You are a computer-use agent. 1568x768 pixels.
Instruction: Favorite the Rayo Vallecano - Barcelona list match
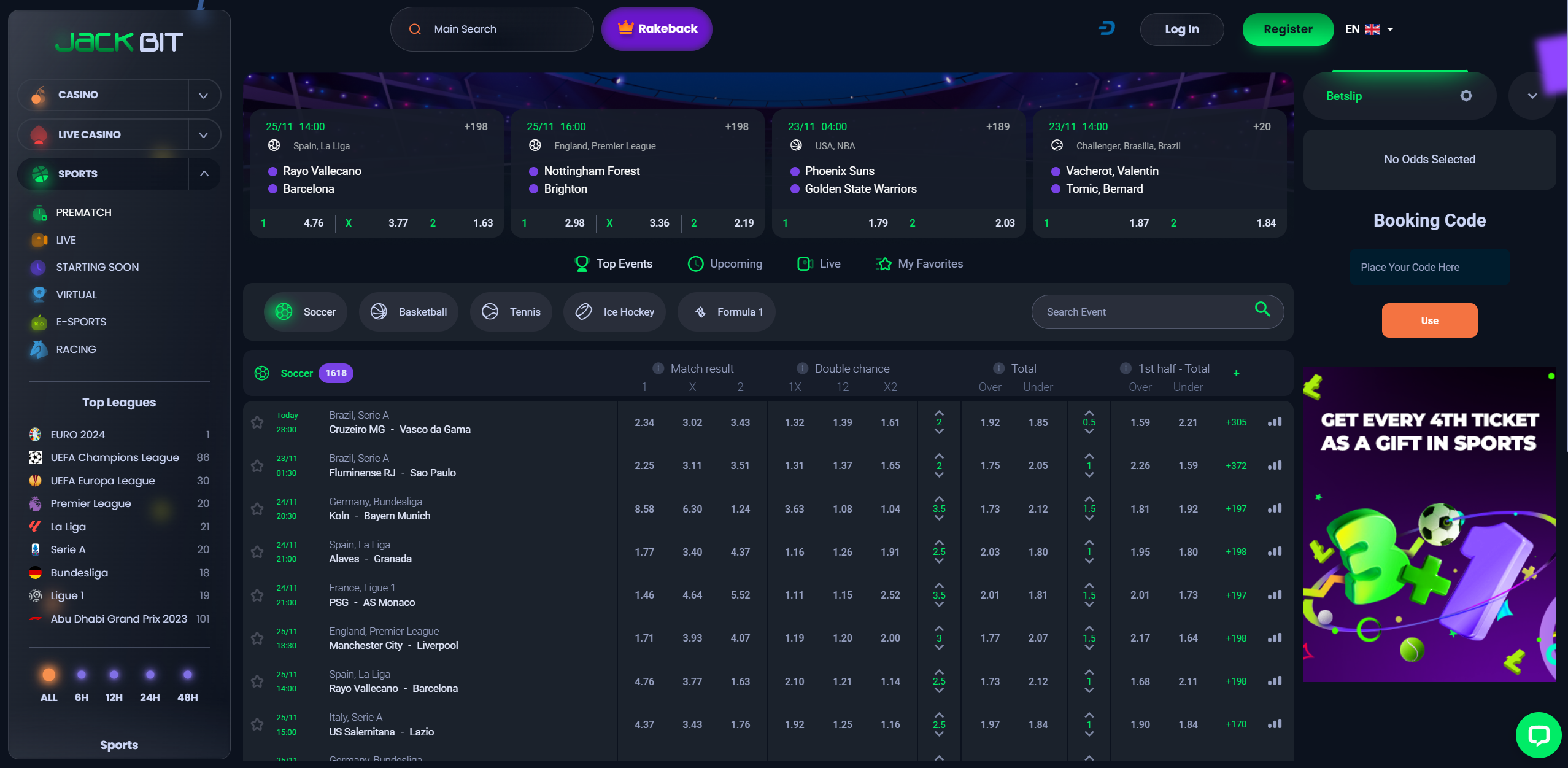pos(257,681)
